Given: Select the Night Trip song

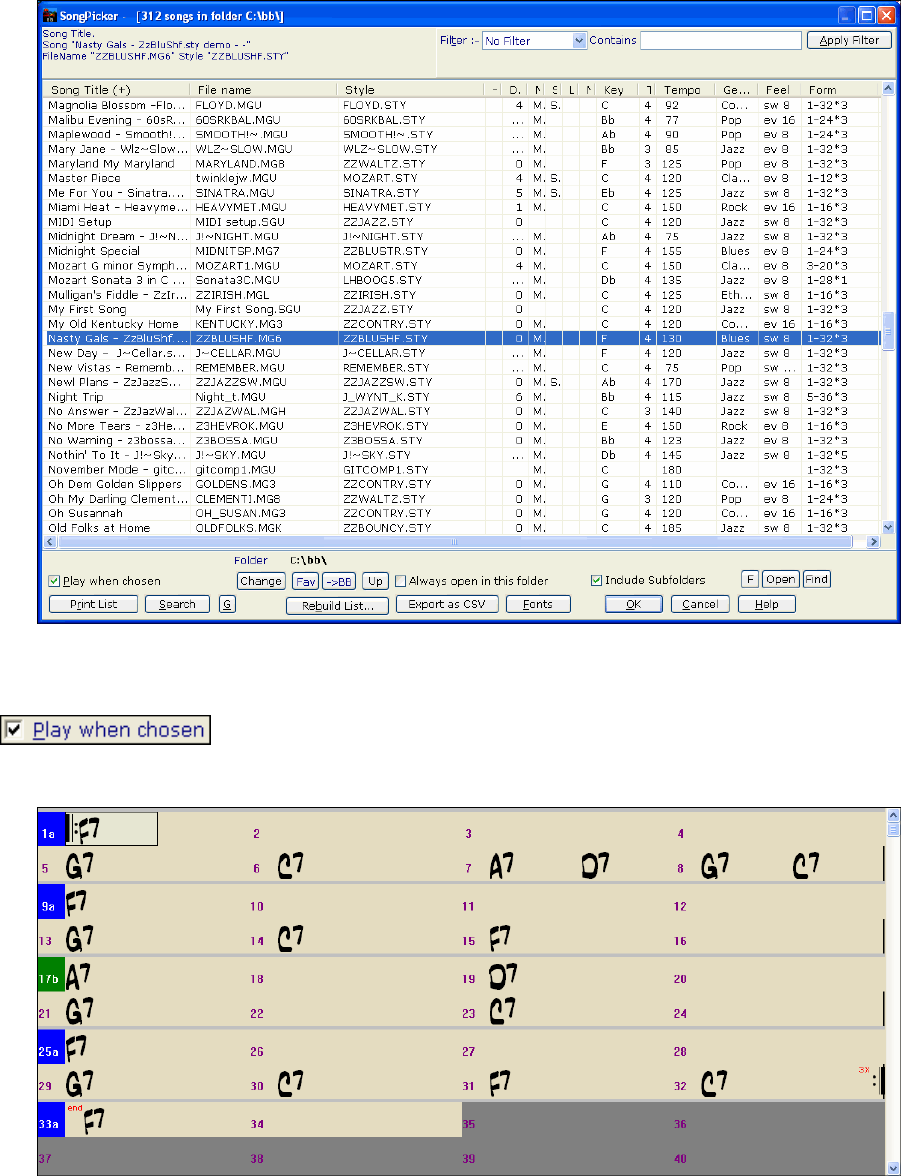Looking at the screenshot, I should (463, 397).
